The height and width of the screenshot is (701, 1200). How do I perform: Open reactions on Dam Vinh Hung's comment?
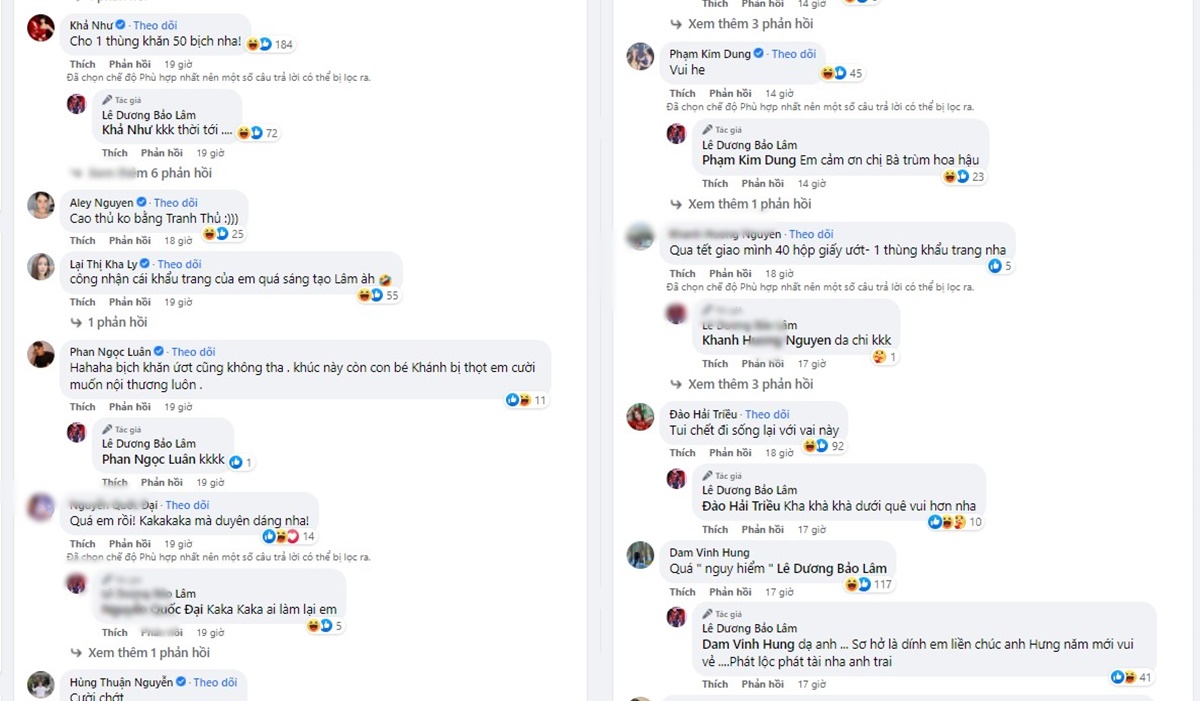click(x=857, y=584)
